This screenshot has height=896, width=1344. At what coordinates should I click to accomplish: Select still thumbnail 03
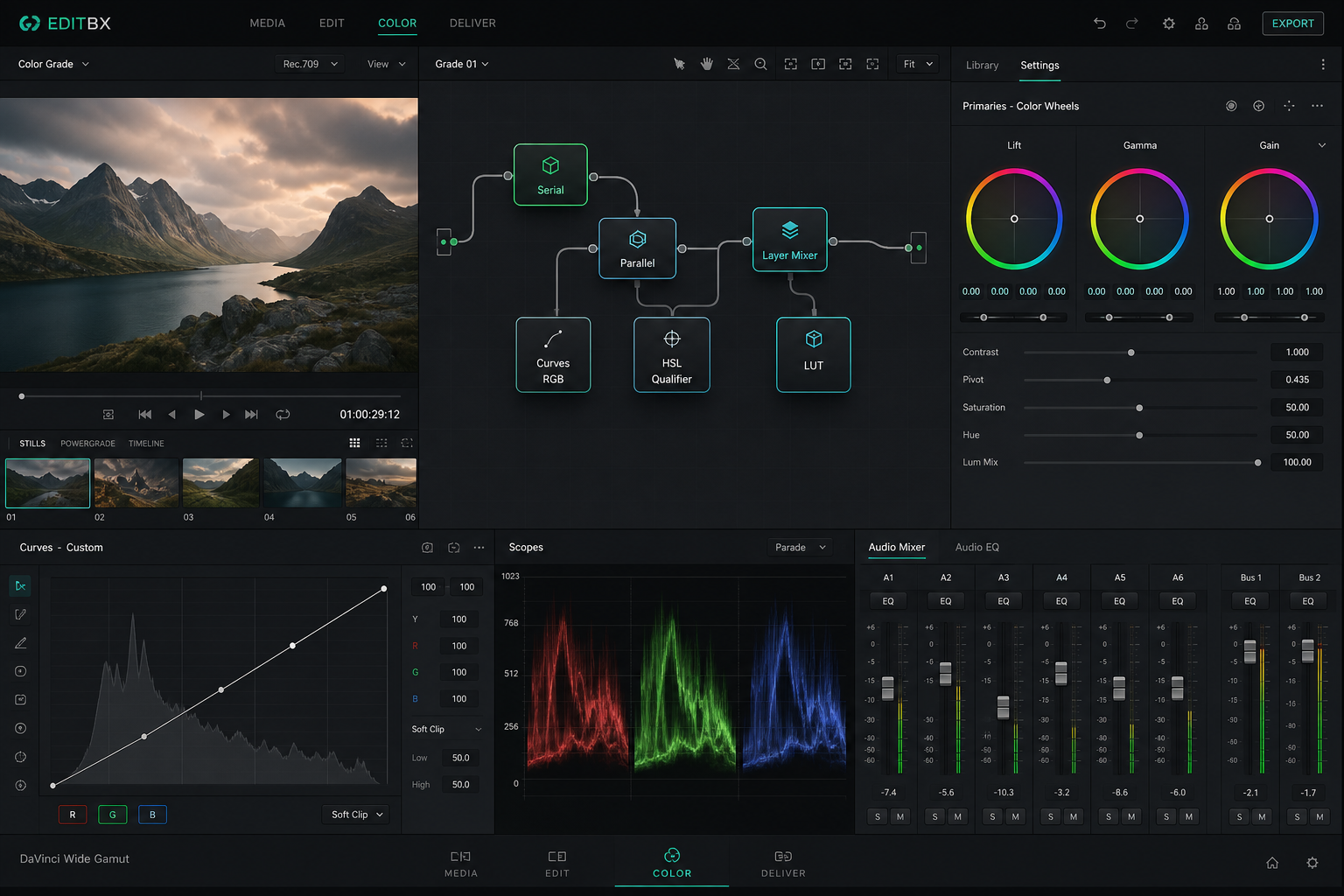[x=220, y=483]
